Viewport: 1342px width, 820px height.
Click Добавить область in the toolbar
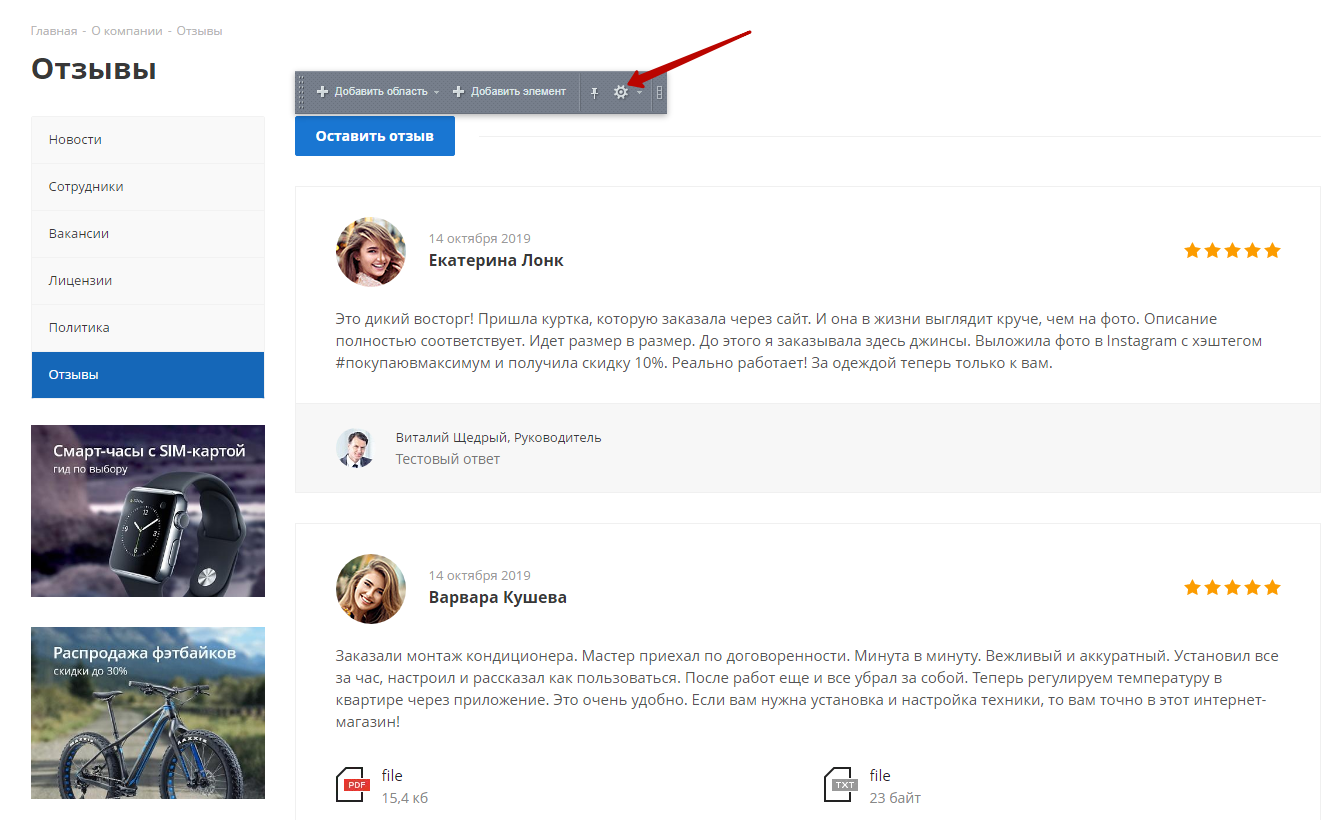coord(372,92)
